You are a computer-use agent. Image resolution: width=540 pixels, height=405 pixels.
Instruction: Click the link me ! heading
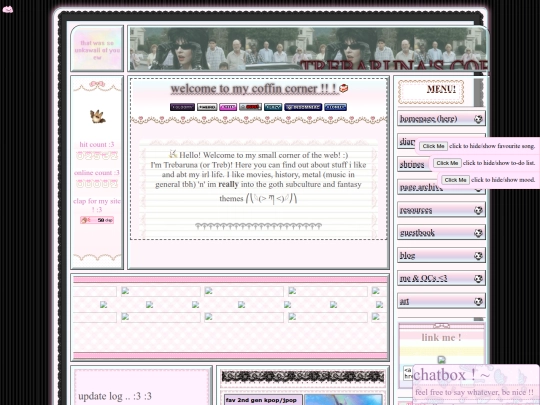tap(441, 338)
